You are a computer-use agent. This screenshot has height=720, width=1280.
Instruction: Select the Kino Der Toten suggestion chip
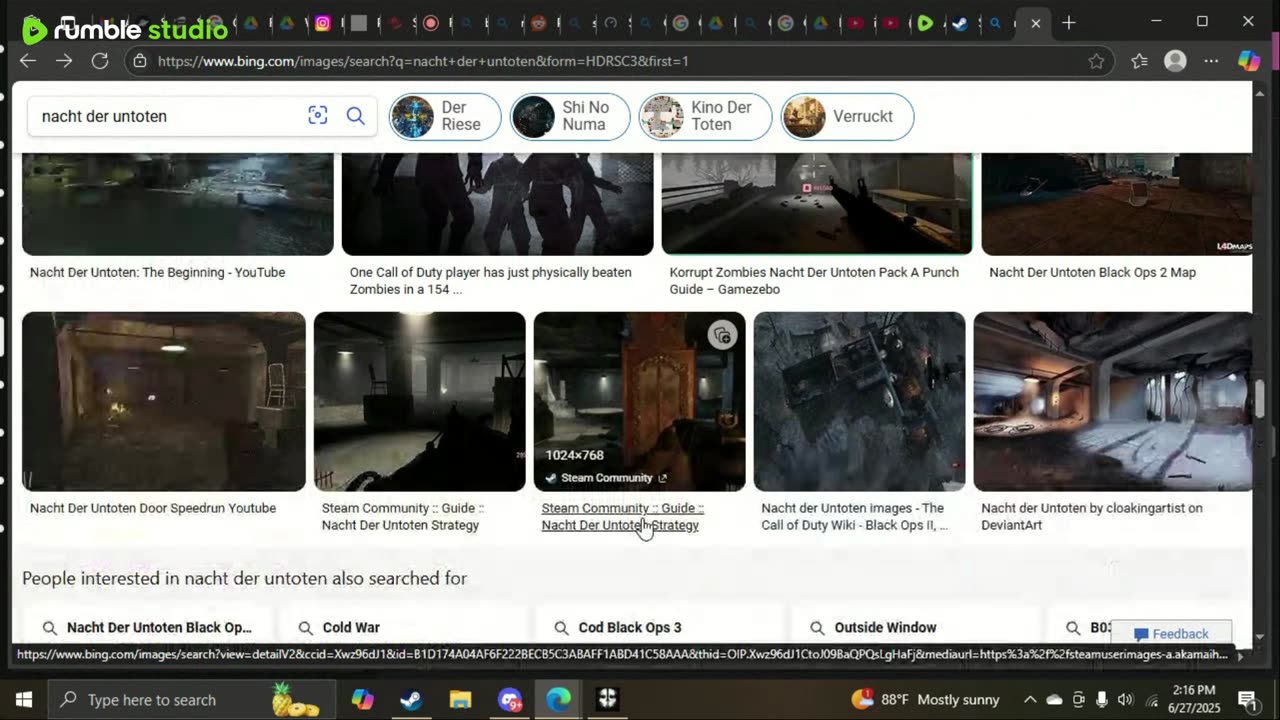705,116
